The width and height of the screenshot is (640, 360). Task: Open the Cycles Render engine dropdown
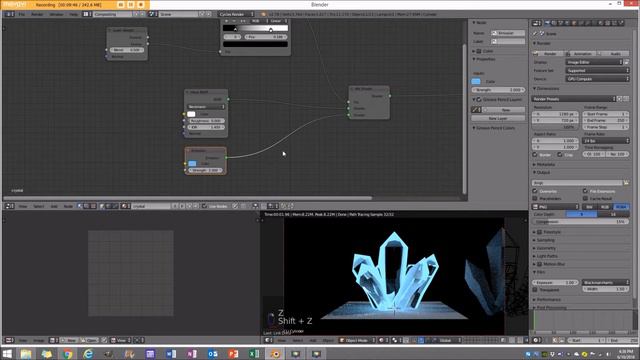(x=236, y=14)
